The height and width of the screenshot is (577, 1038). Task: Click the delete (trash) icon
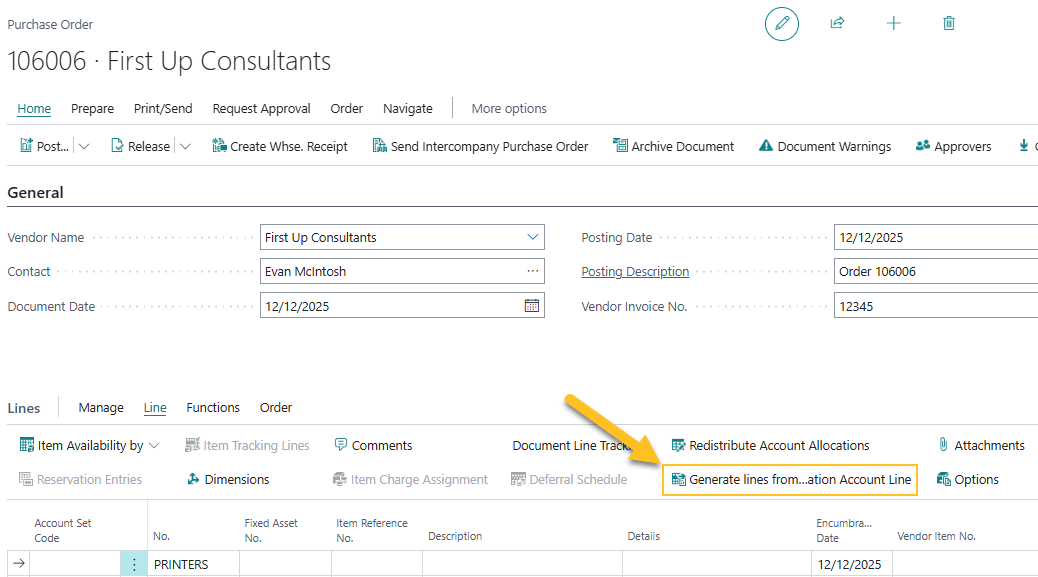click(948, 23)
